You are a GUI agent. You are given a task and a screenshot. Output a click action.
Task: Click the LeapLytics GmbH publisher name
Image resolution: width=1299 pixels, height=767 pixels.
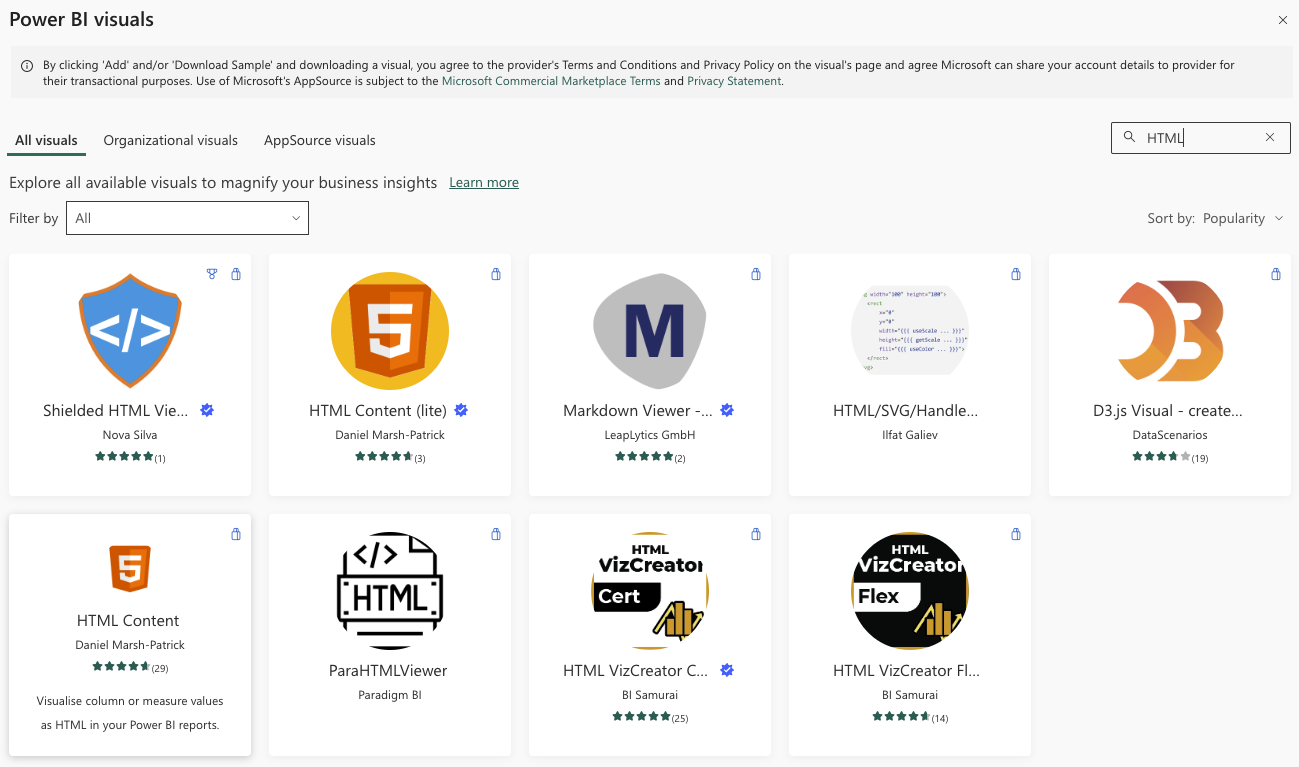650,435
